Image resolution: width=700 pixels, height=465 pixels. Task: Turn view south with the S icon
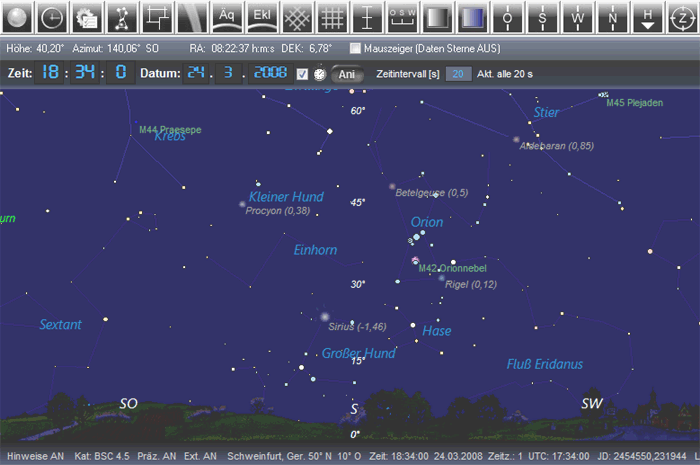click(543, 17)
